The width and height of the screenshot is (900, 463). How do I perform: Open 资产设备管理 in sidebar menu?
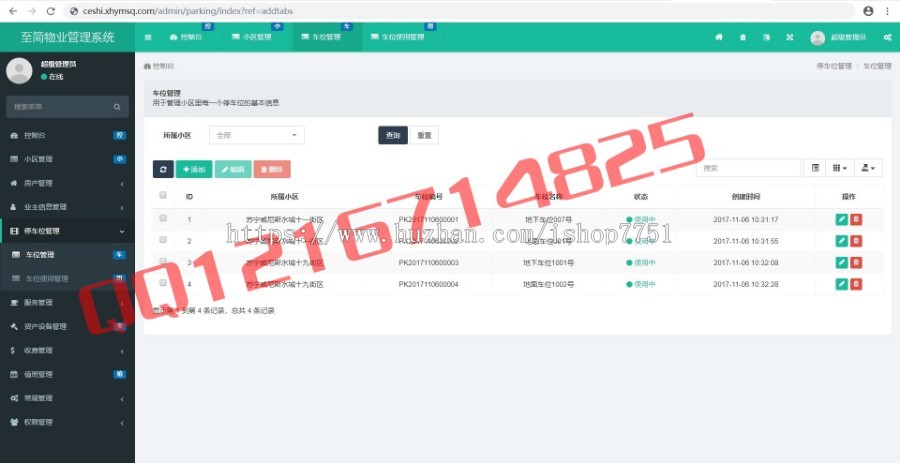click(67, 326)
